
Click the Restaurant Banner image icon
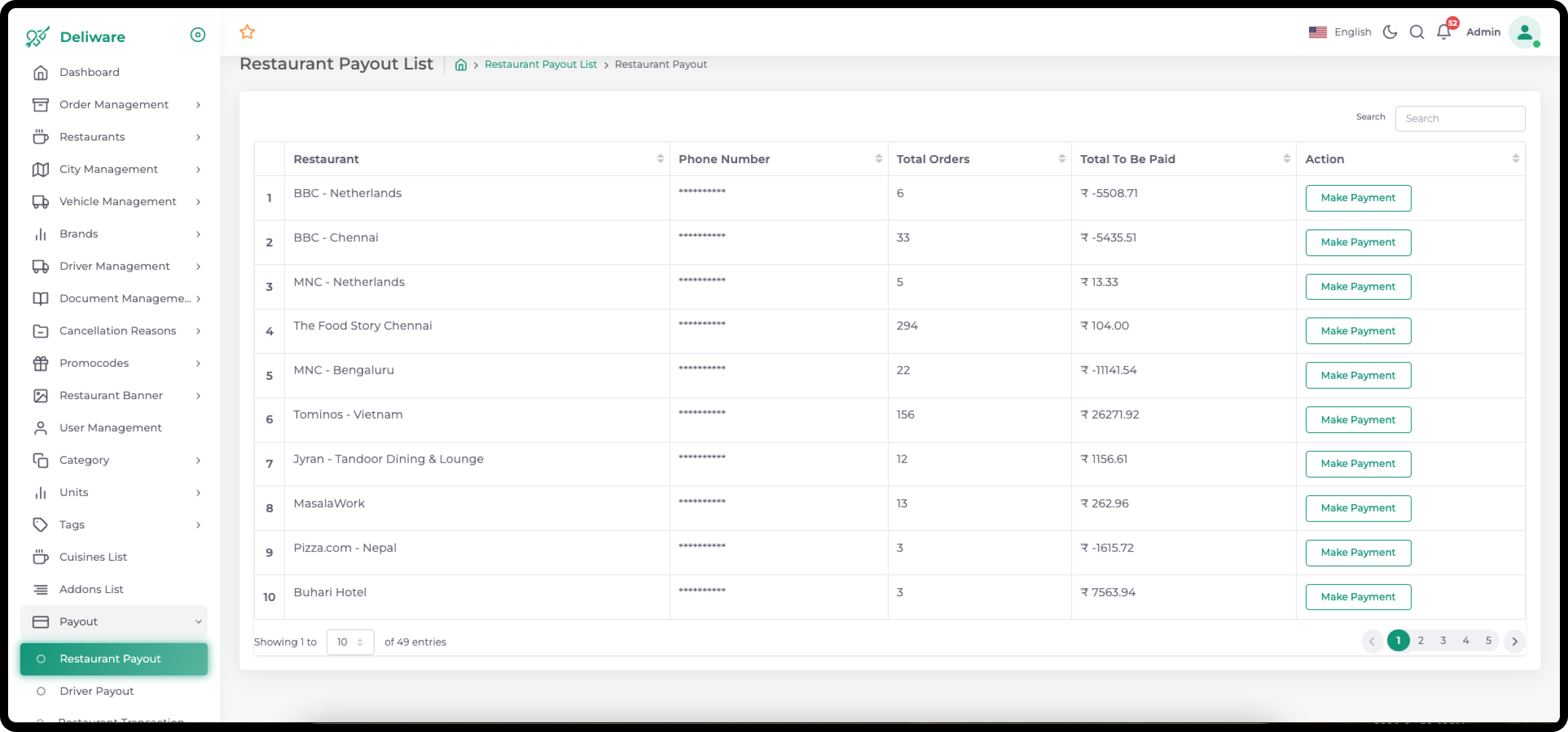pos(40,395)
